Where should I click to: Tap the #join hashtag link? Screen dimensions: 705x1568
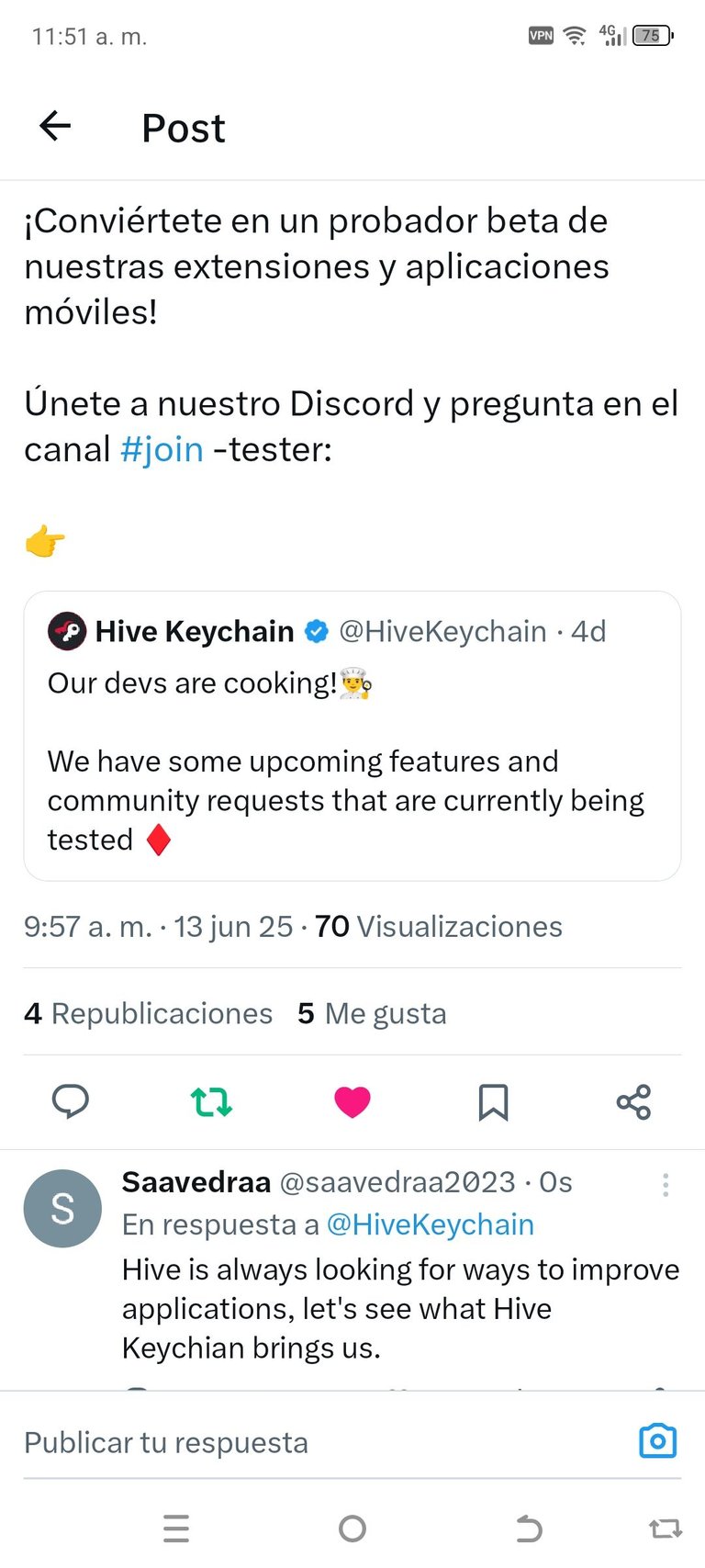(162, 449)
